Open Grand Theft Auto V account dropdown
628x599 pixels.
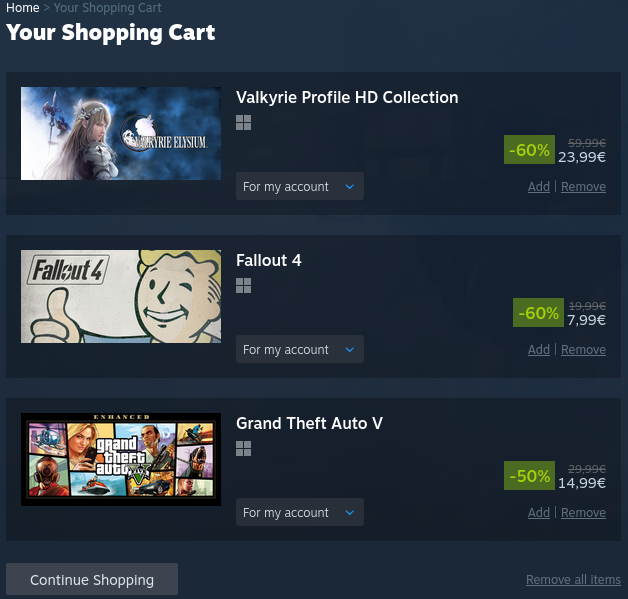(x=300, y=512)
